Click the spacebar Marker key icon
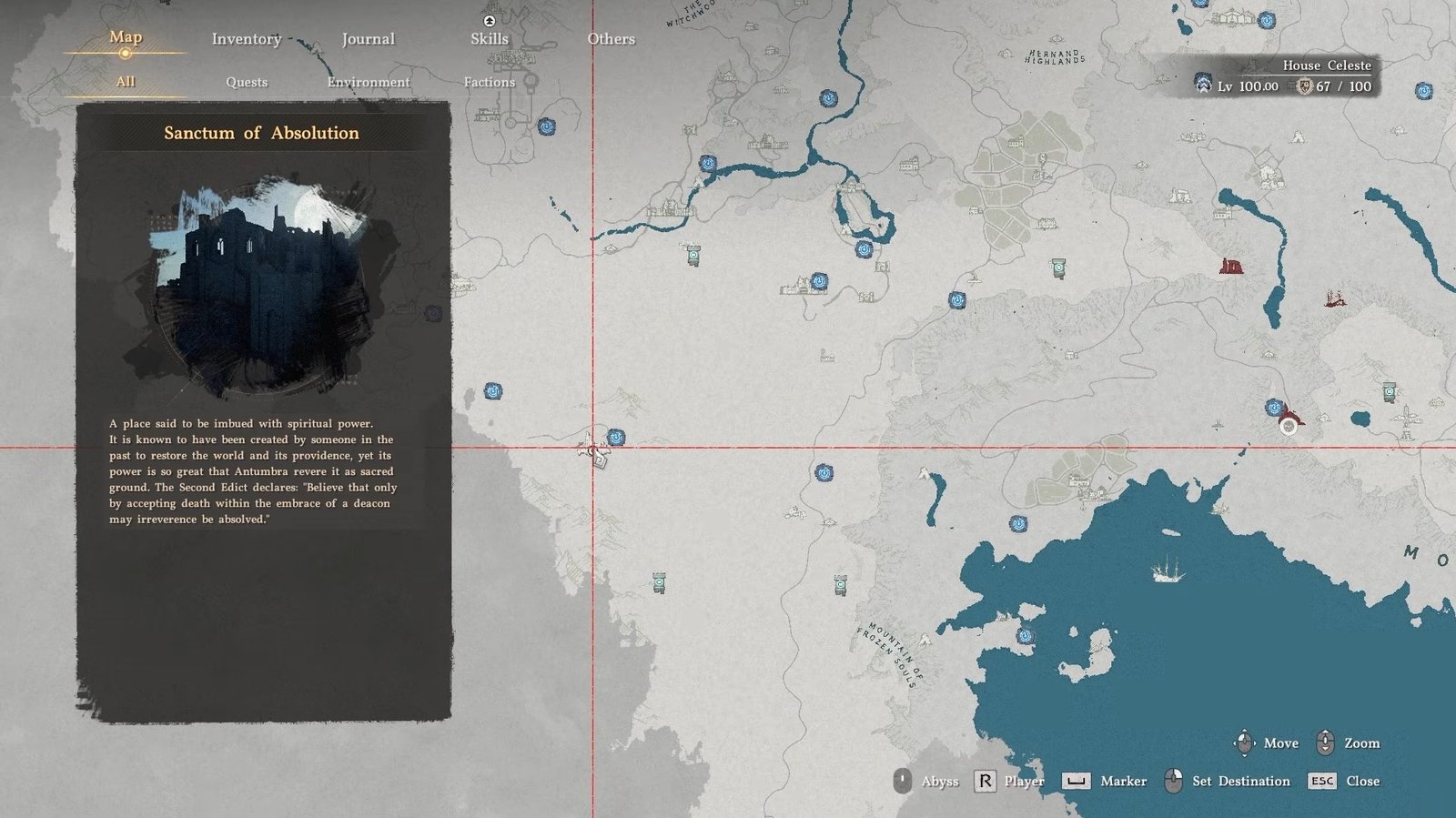 tap(1076, 781)
